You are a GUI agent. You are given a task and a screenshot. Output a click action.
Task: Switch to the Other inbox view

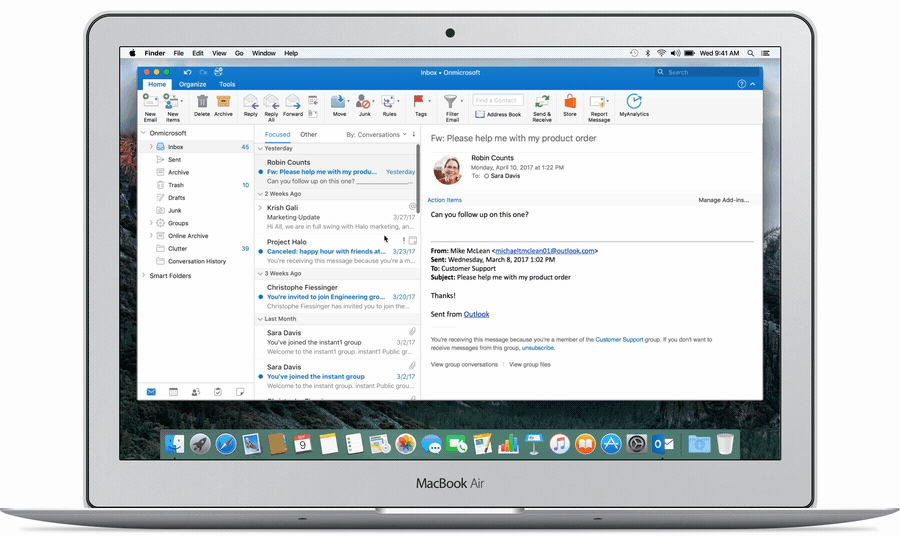[x=309, y=134]
